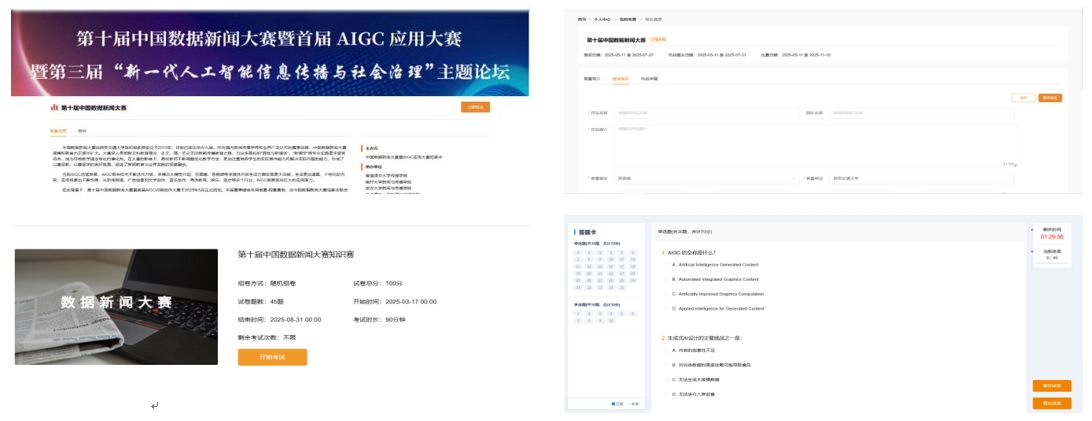The width and height of the screenshot is (1092, 421).
Task: Jump to single-choice question 35 in 答题卡
Action: pos(622,287)
